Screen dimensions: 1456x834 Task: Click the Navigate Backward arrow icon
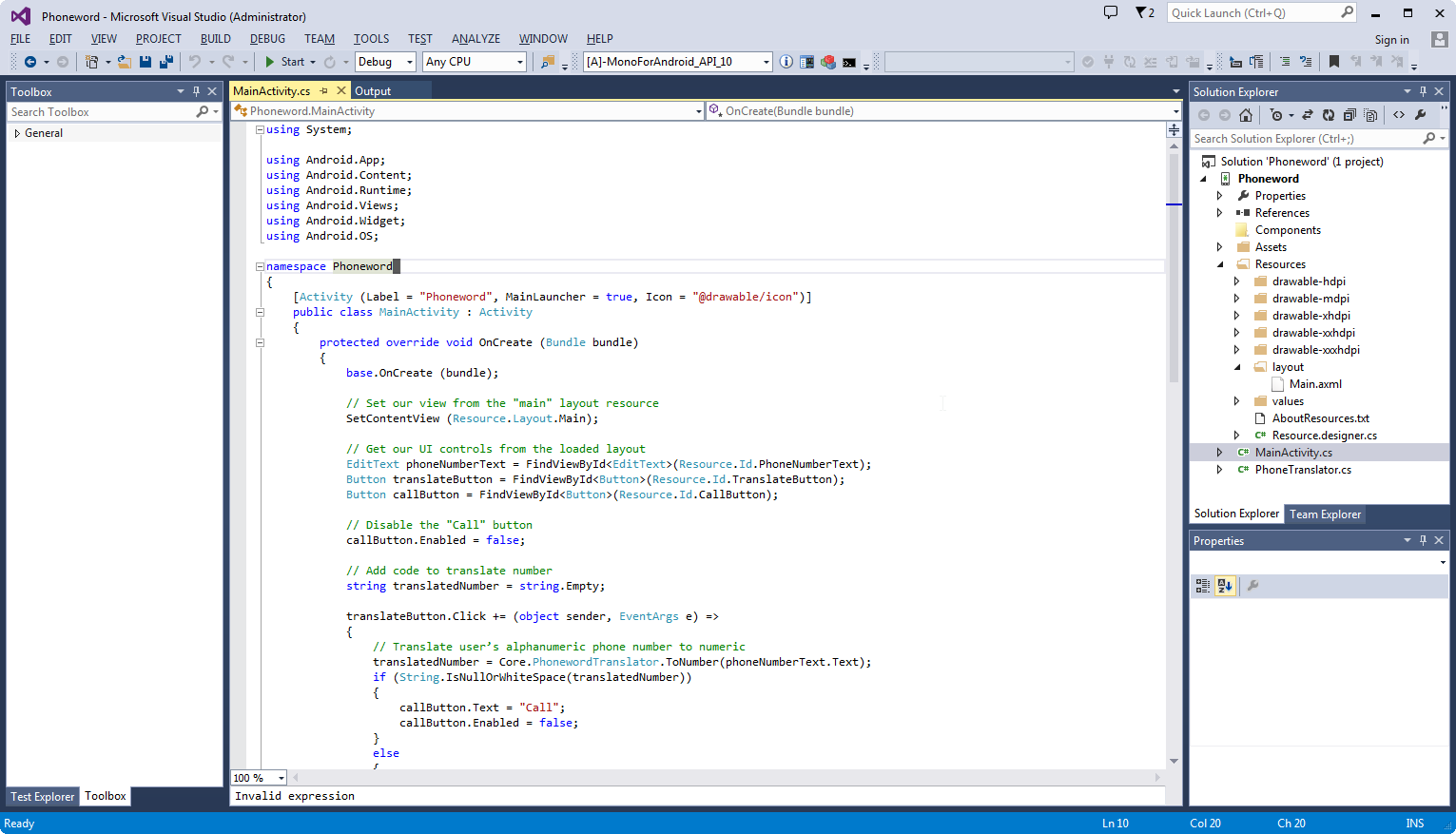(30, 62)
